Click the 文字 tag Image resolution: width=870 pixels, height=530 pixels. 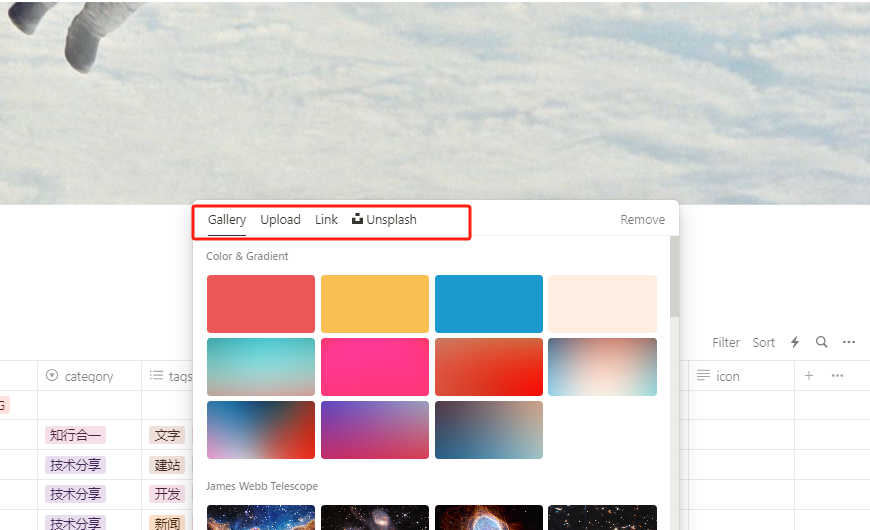click(167, 435)
